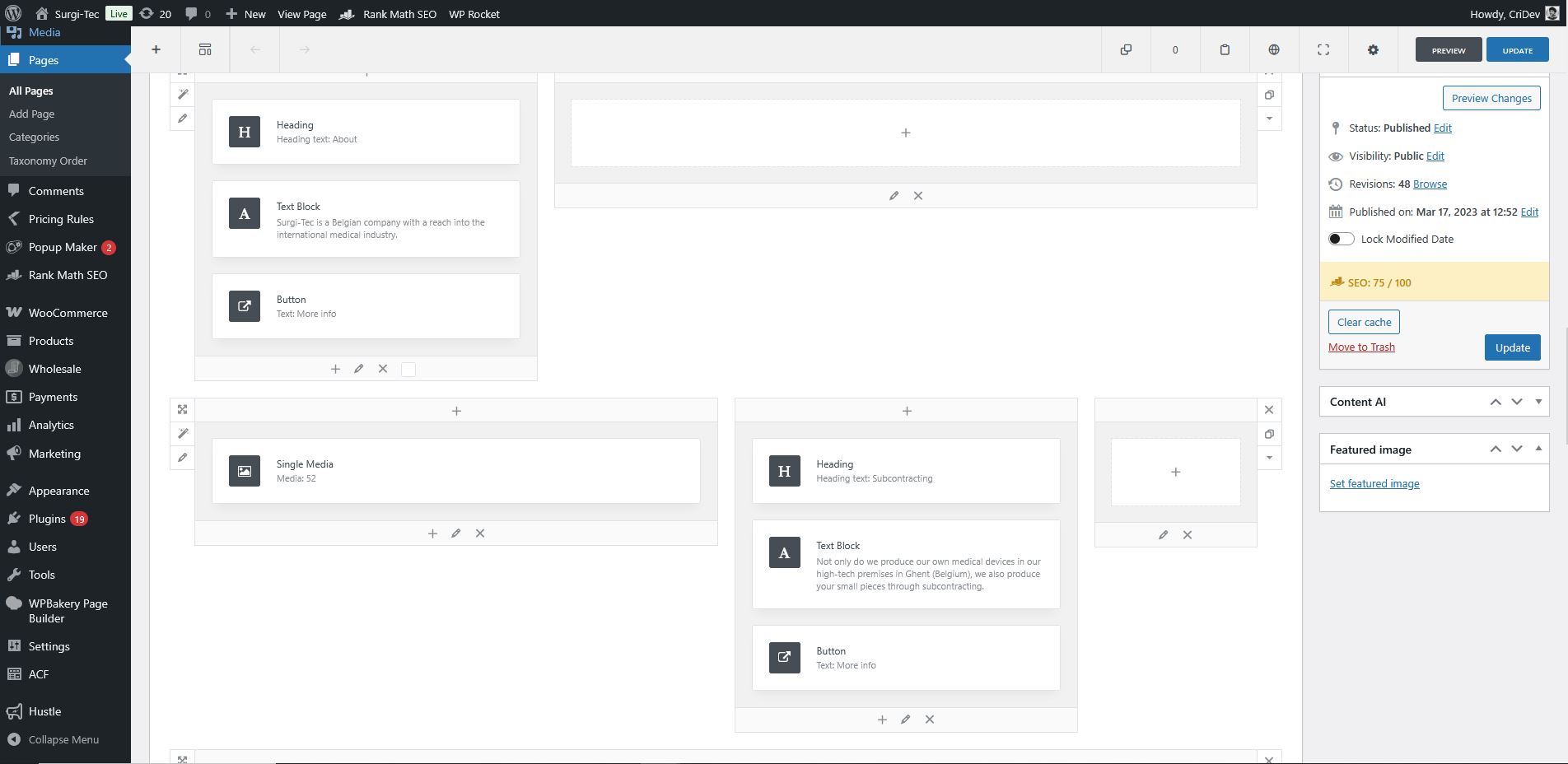Click the small checkbox below About column
Viewport: 1568px width, 764px height.
408,370
